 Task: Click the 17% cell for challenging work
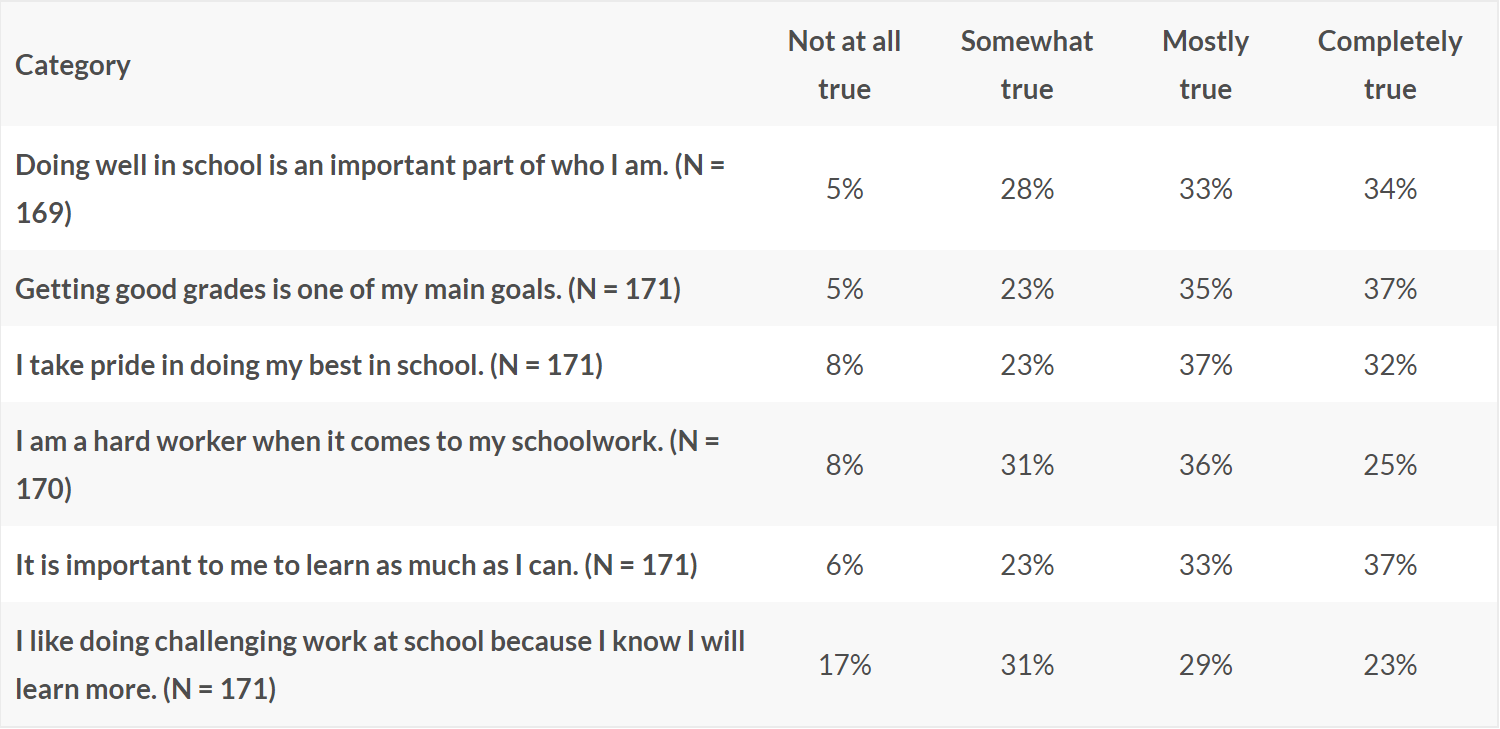(844, 665)
